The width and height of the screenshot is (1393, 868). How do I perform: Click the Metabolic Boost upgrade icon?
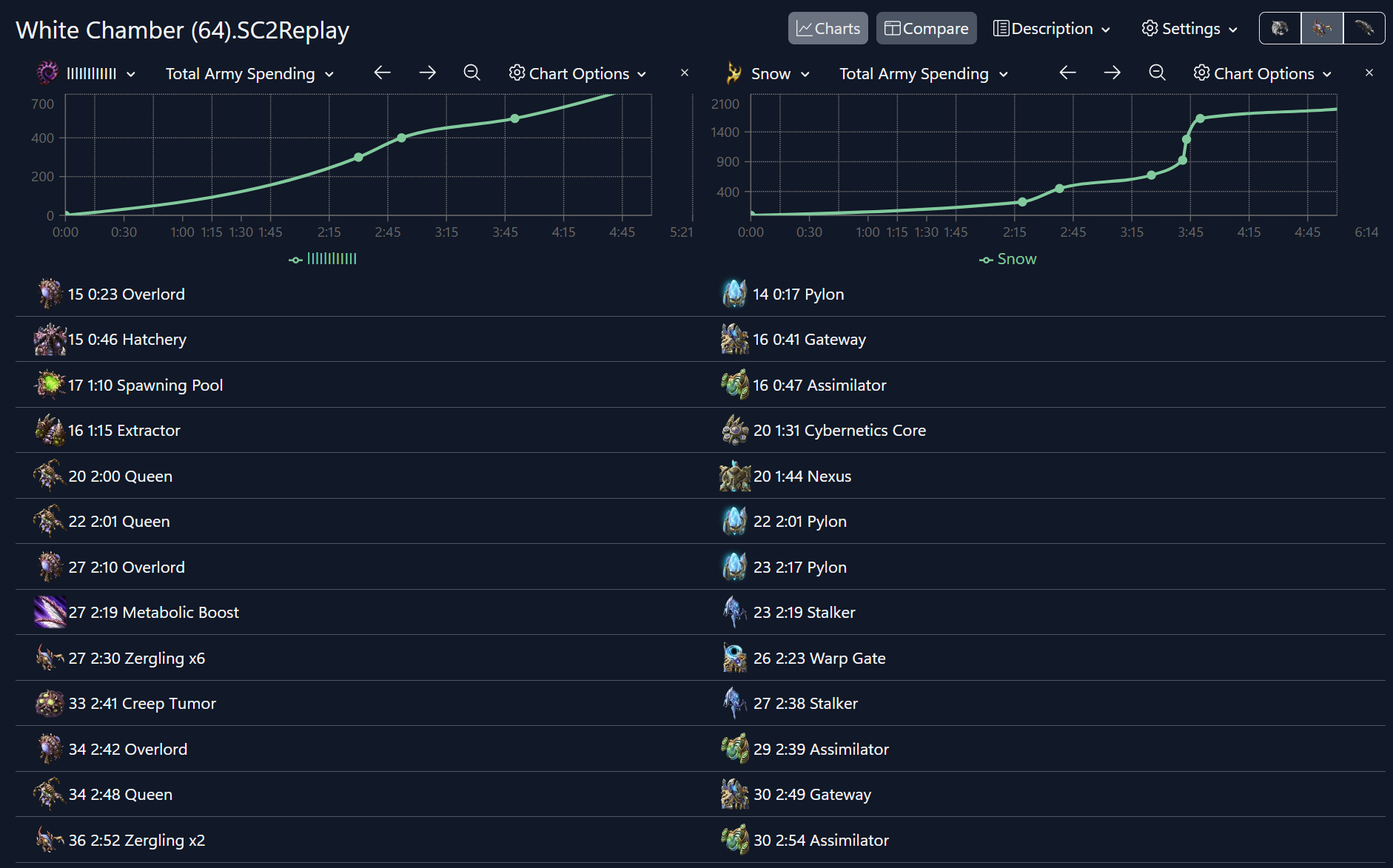[x=50, y=612]
